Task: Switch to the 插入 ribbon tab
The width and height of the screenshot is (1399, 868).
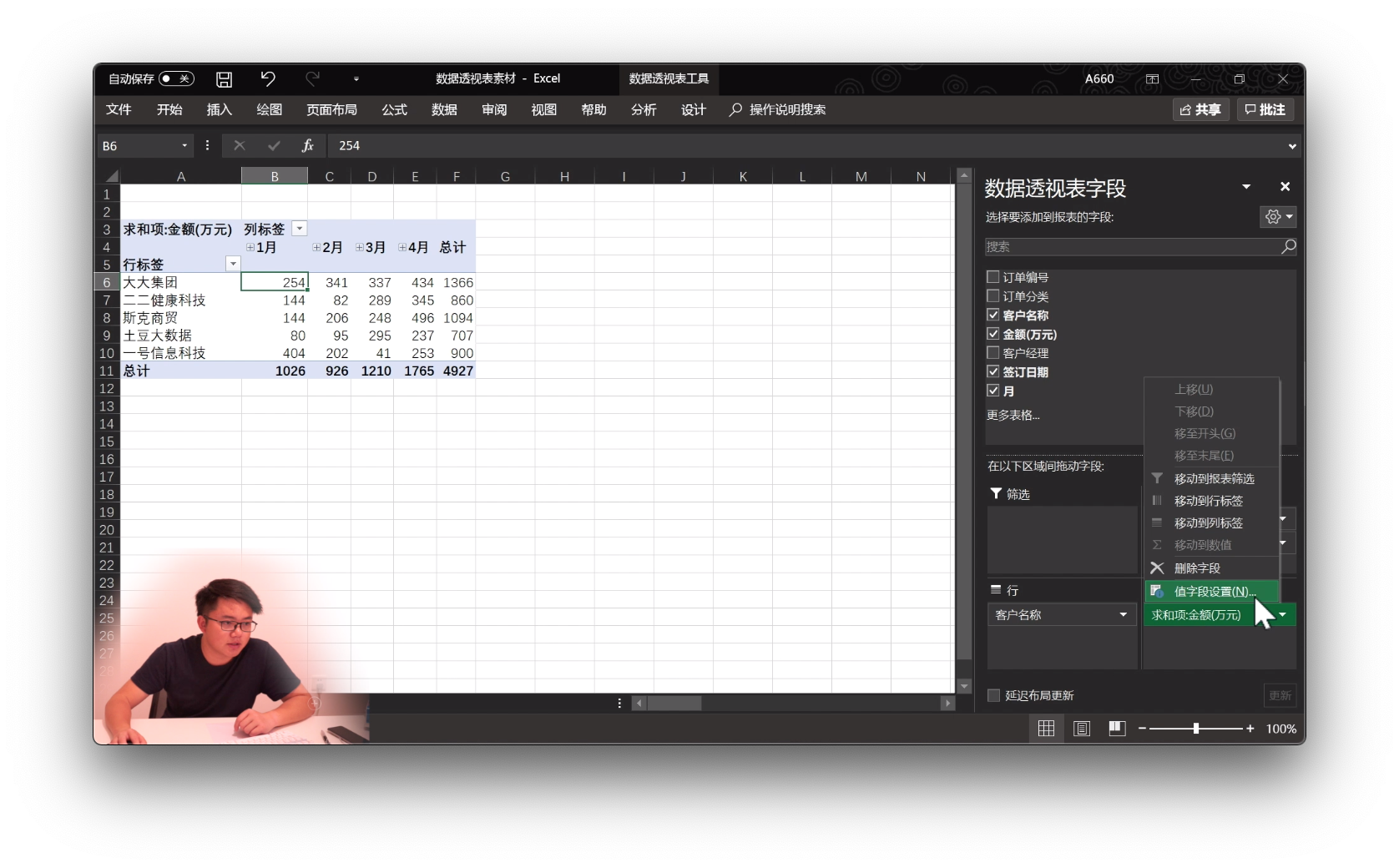Action: click(219, 109)
